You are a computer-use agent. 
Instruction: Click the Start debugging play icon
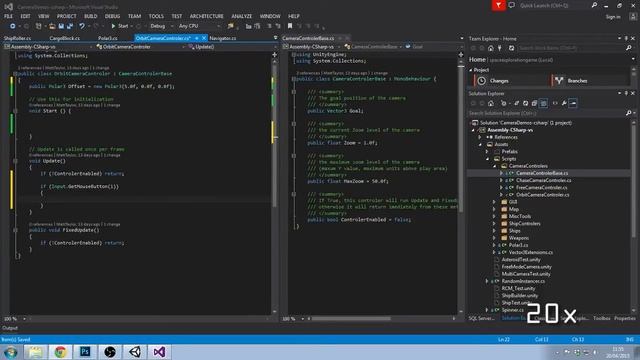[113, 26]
